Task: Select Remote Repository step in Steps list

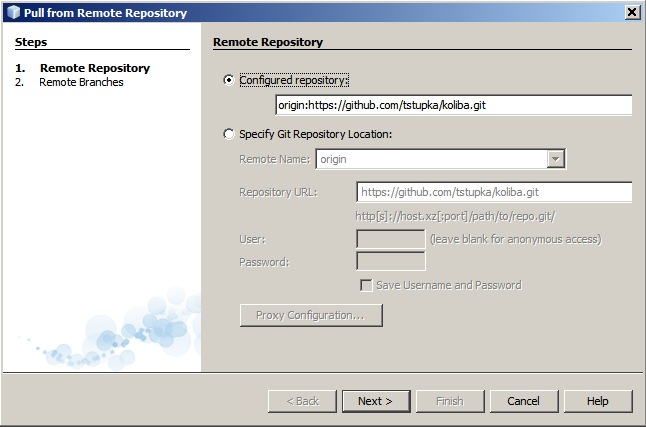Action: tap(94, 68)
